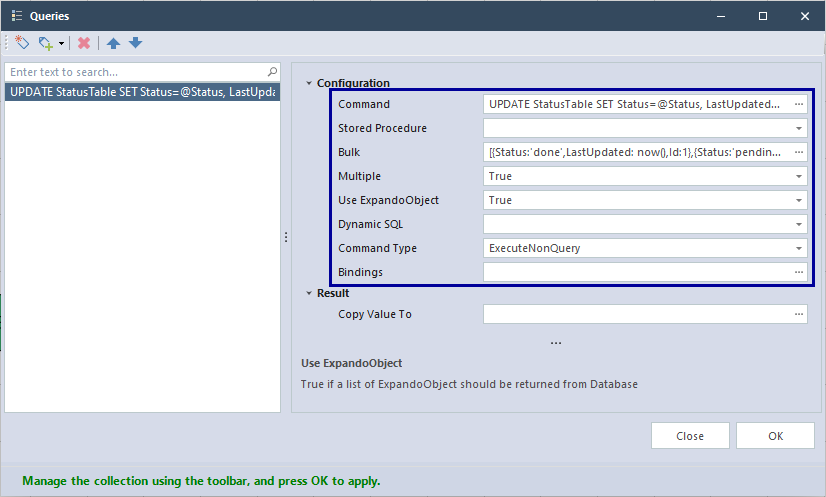The height and width of the screenshot is (497, 826).
Task: Open the add query dropdown arrow in toolbar
Action: [61, 43]
